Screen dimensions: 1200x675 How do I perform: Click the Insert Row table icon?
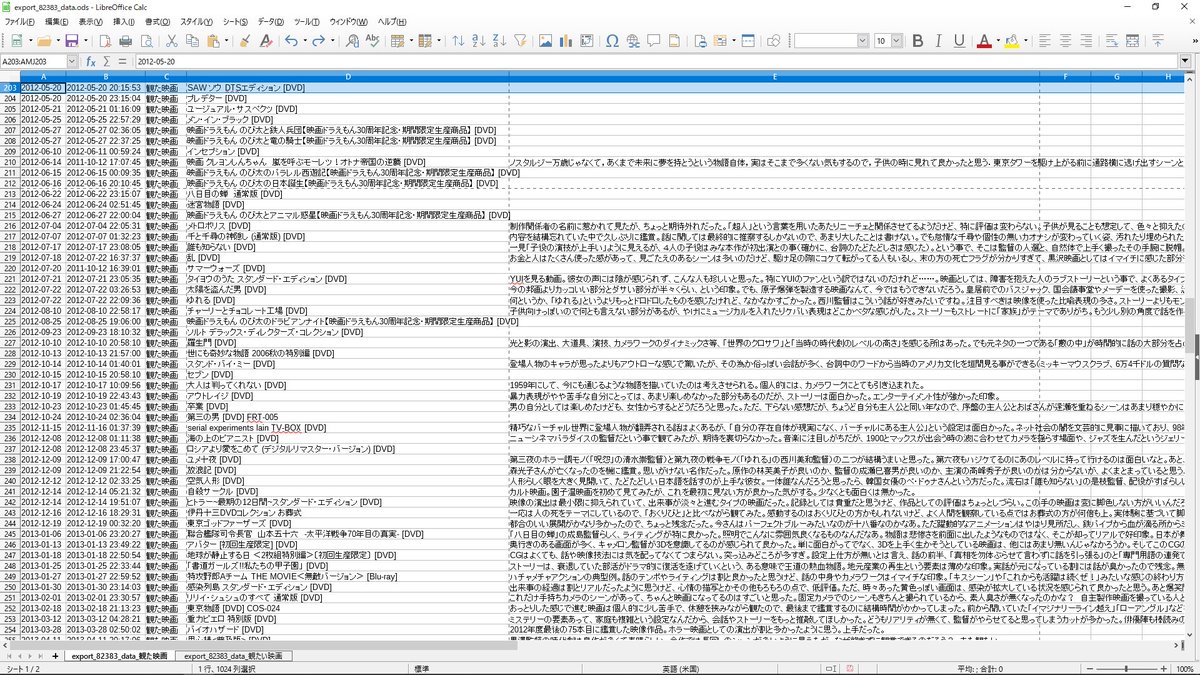(x=398, y=41)
